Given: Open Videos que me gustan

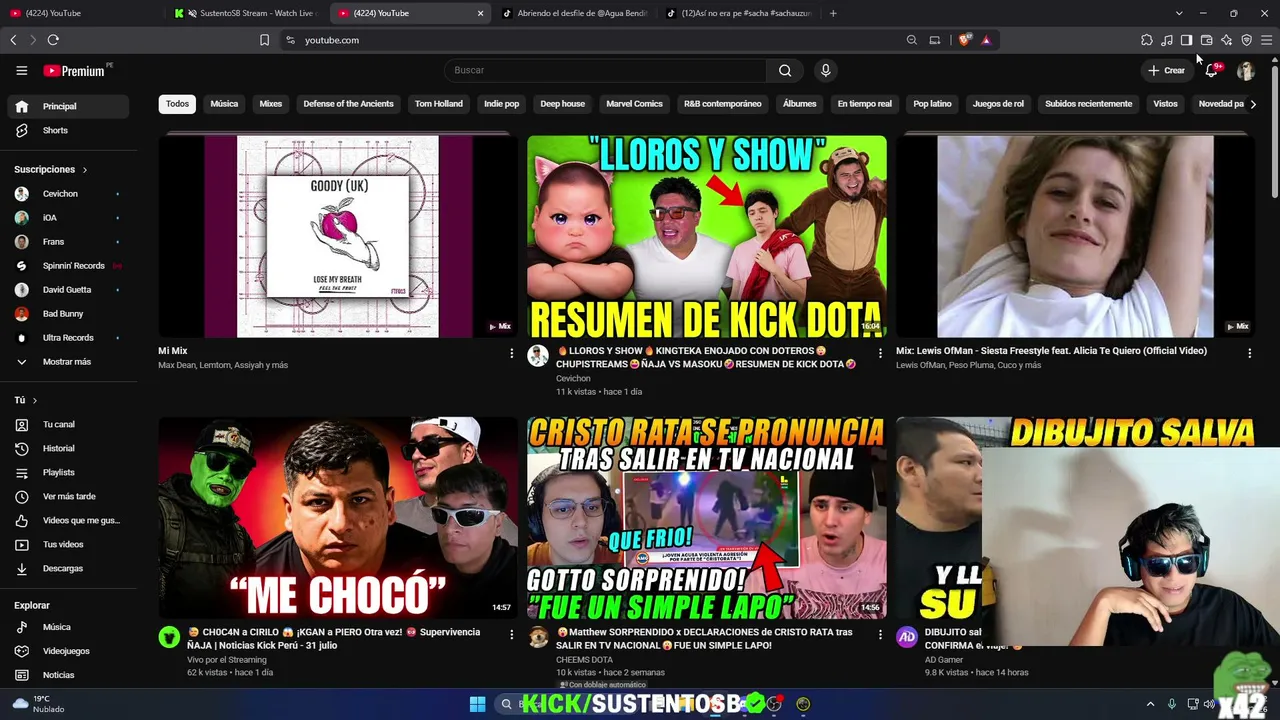Looking at the screenshot, I should pyautogui.click(x=68, y=520).
